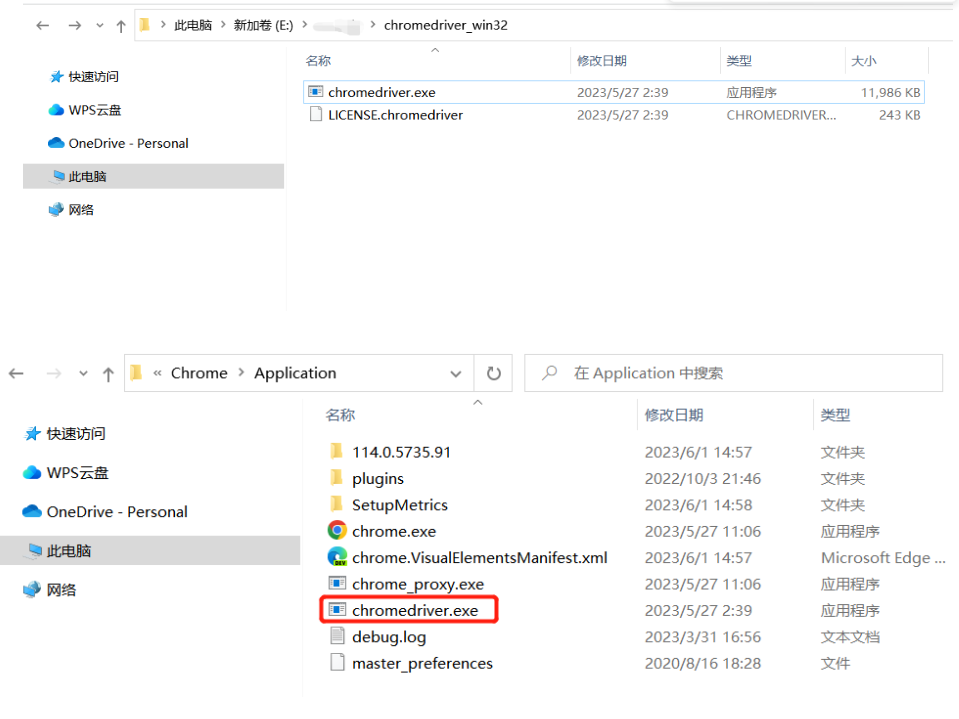Refresh the Application folder view
The width and height of the screenshot is (959, 719).
493,372
